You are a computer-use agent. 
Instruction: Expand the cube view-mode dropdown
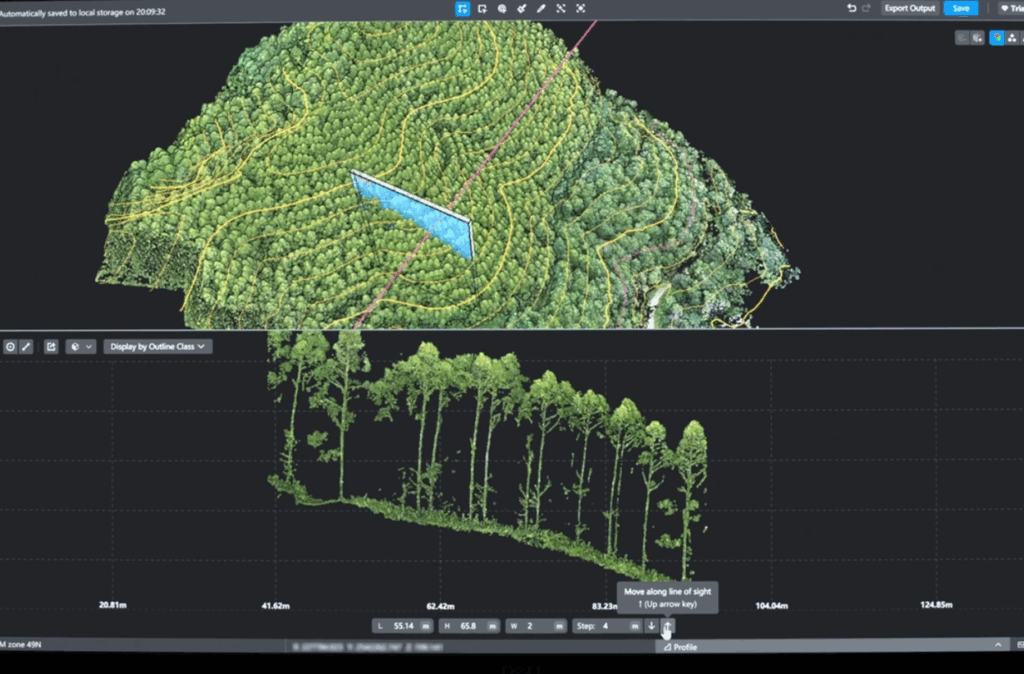(81, 347)
